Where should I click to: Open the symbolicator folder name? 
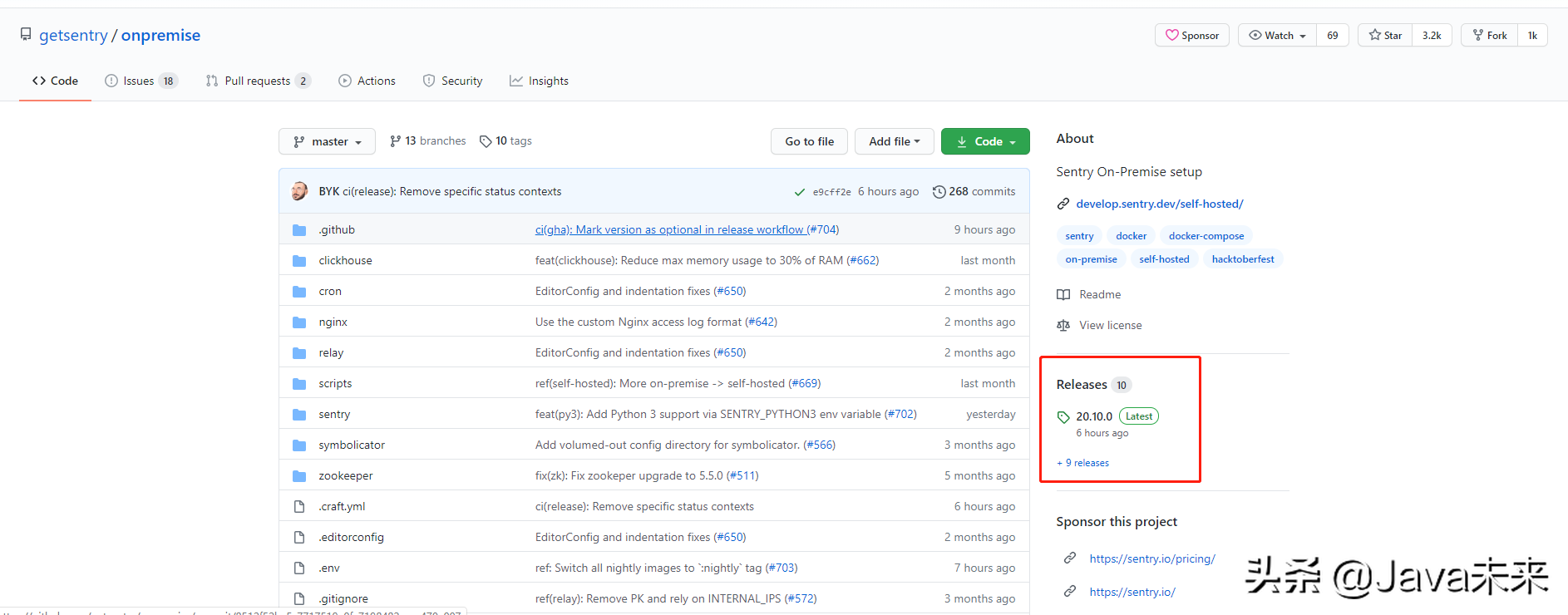point(352,445)
